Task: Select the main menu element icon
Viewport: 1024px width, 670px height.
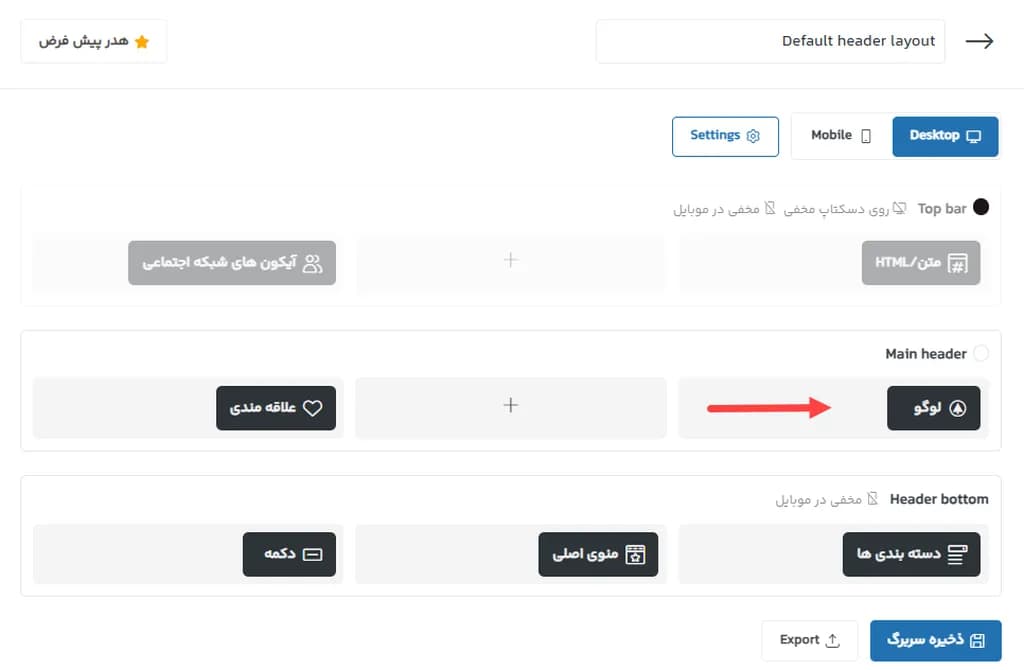Action: click(635, 555)
